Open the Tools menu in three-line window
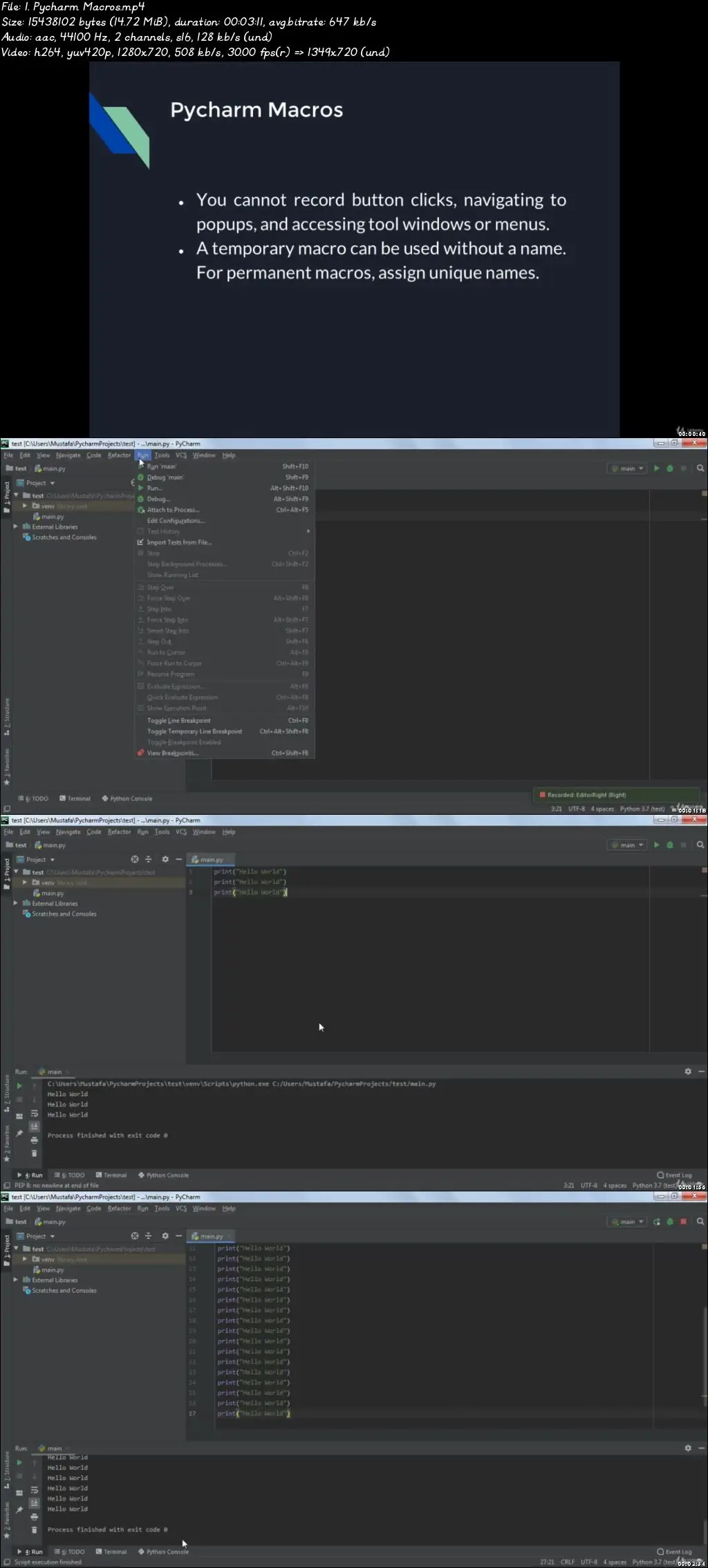Screen dimensions: 708x1568 tap(162, 832)
